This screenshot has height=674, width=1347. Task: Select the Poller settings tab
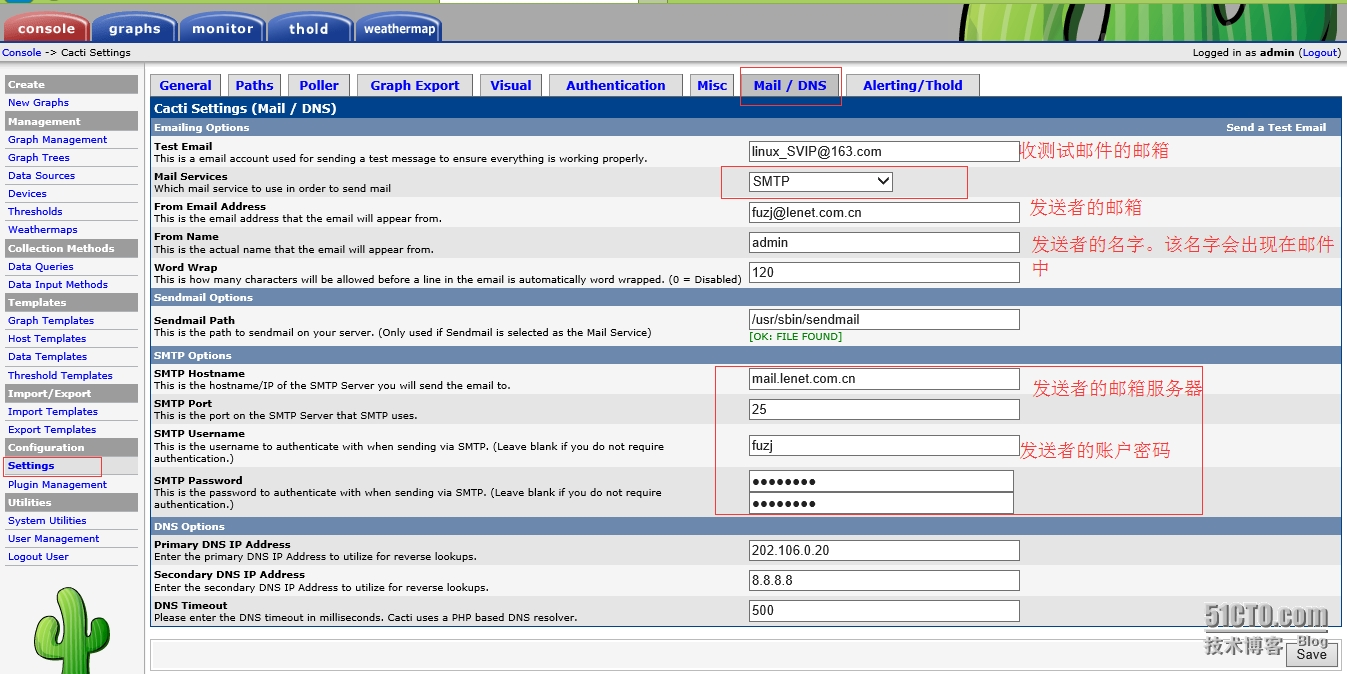(x=319, y=85)
